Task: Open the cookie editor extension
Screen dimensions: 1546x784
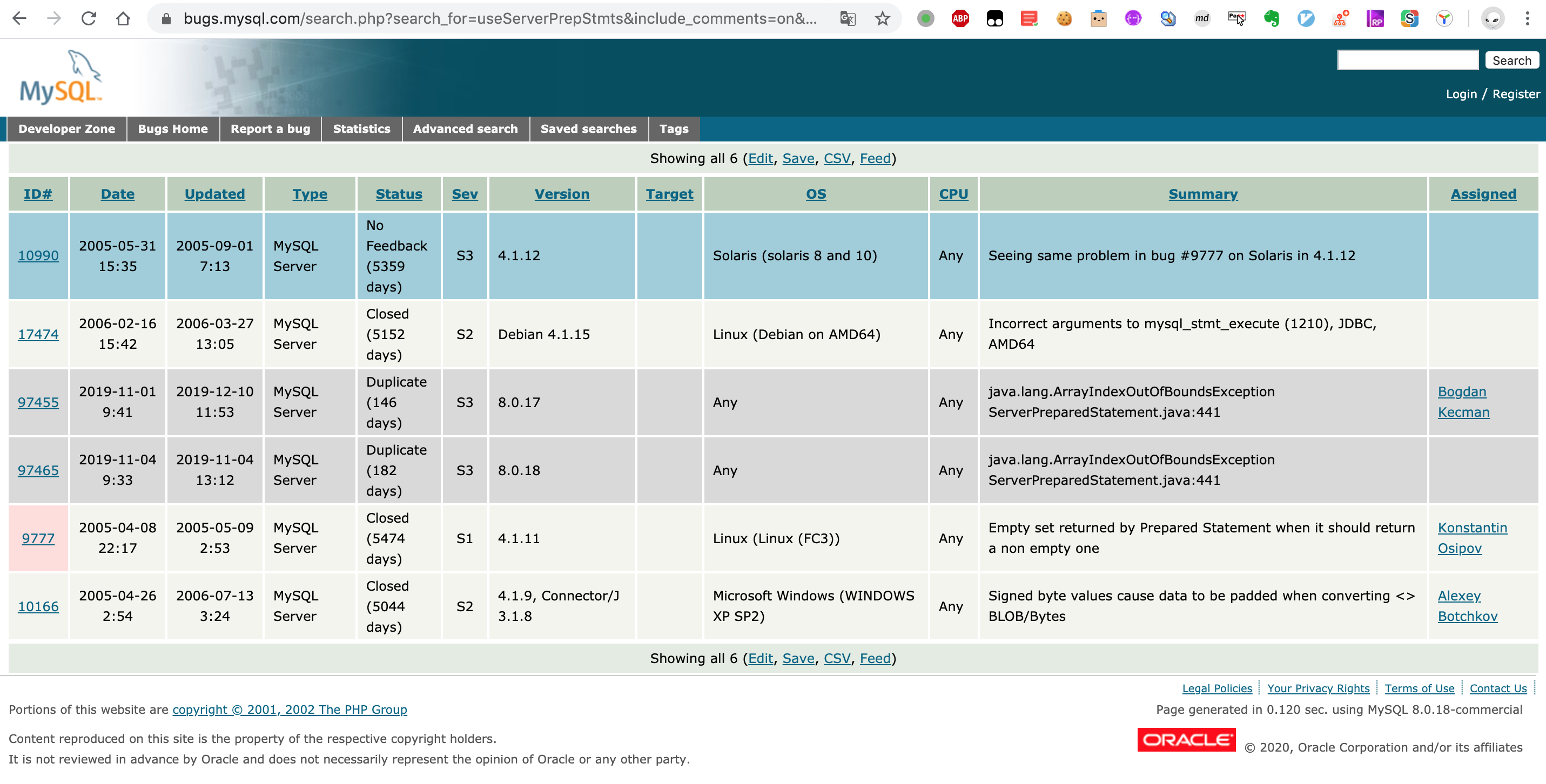Action: click(1064, 18)
